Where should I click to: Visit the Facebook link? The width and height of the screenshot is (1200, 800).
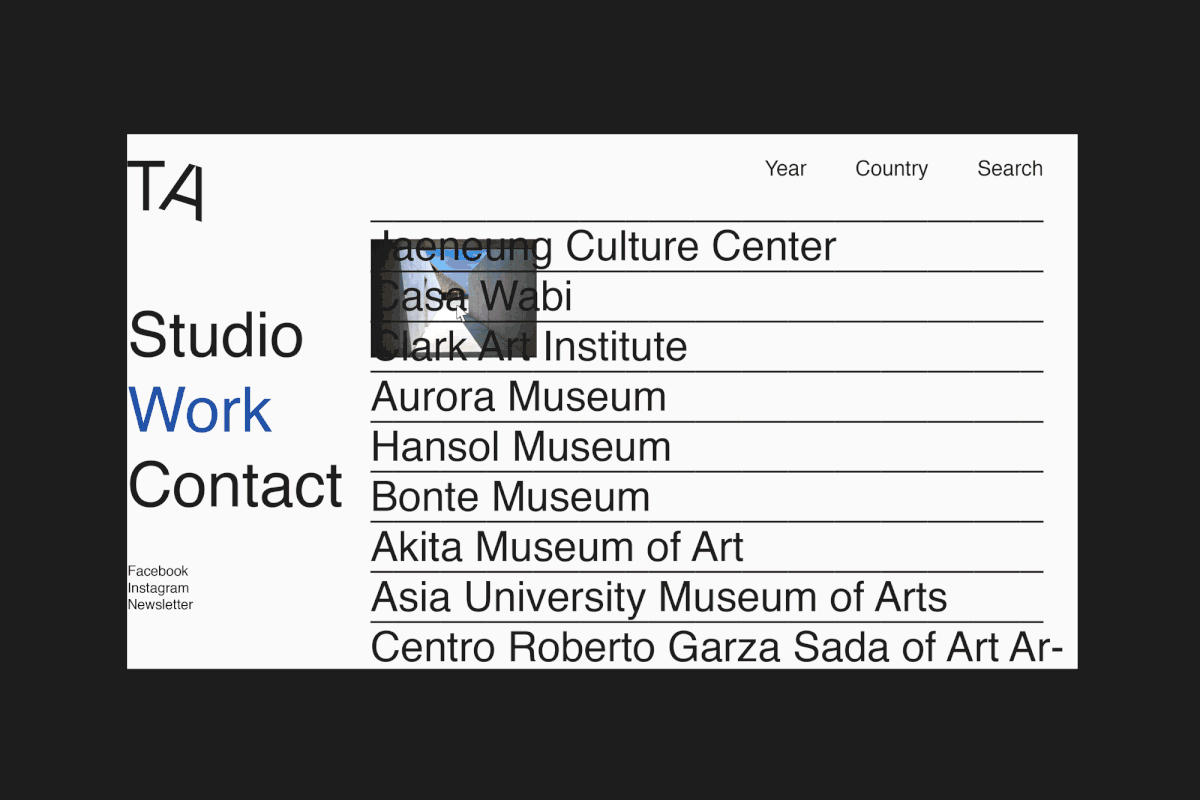[158, 571]
